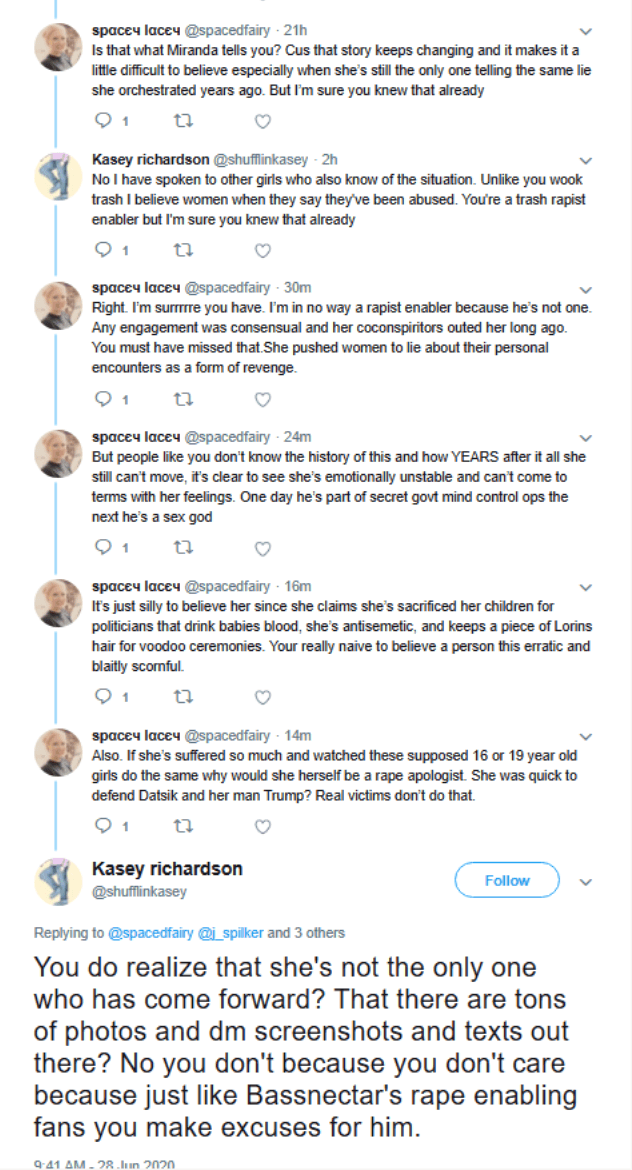Like Kasey richardson's 2h tweet
Screen dimensions: 632x1170
[262, 250]
